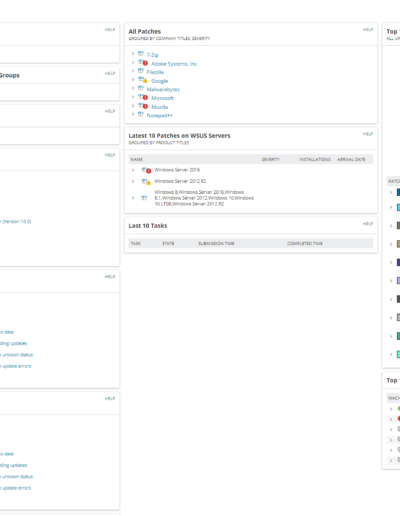Sort WSUS patches by ARRIVAL DATE column

pos(351,160)
